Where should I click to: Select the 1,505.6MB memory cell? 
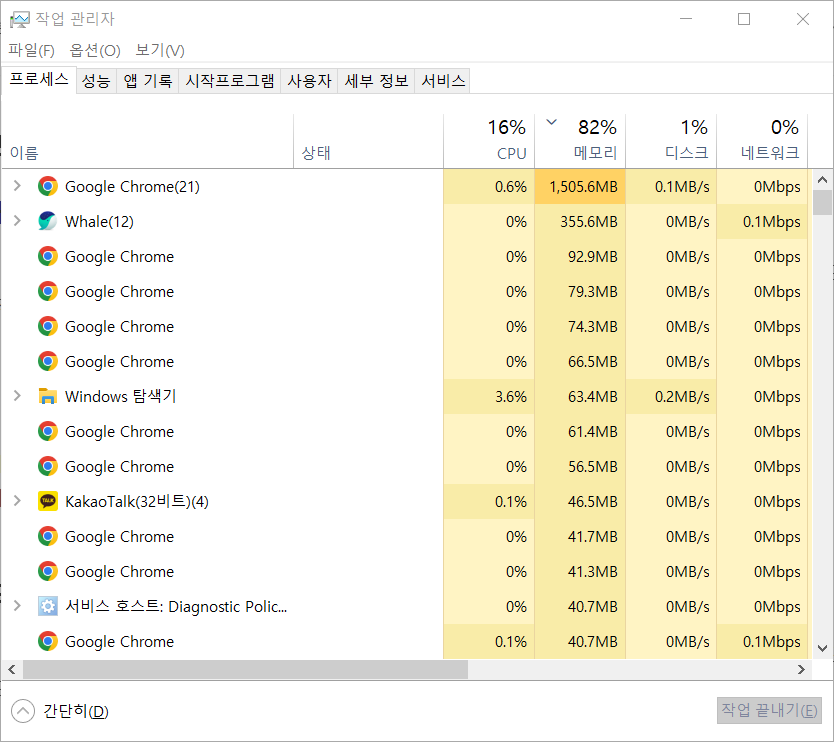coord(580,187)
